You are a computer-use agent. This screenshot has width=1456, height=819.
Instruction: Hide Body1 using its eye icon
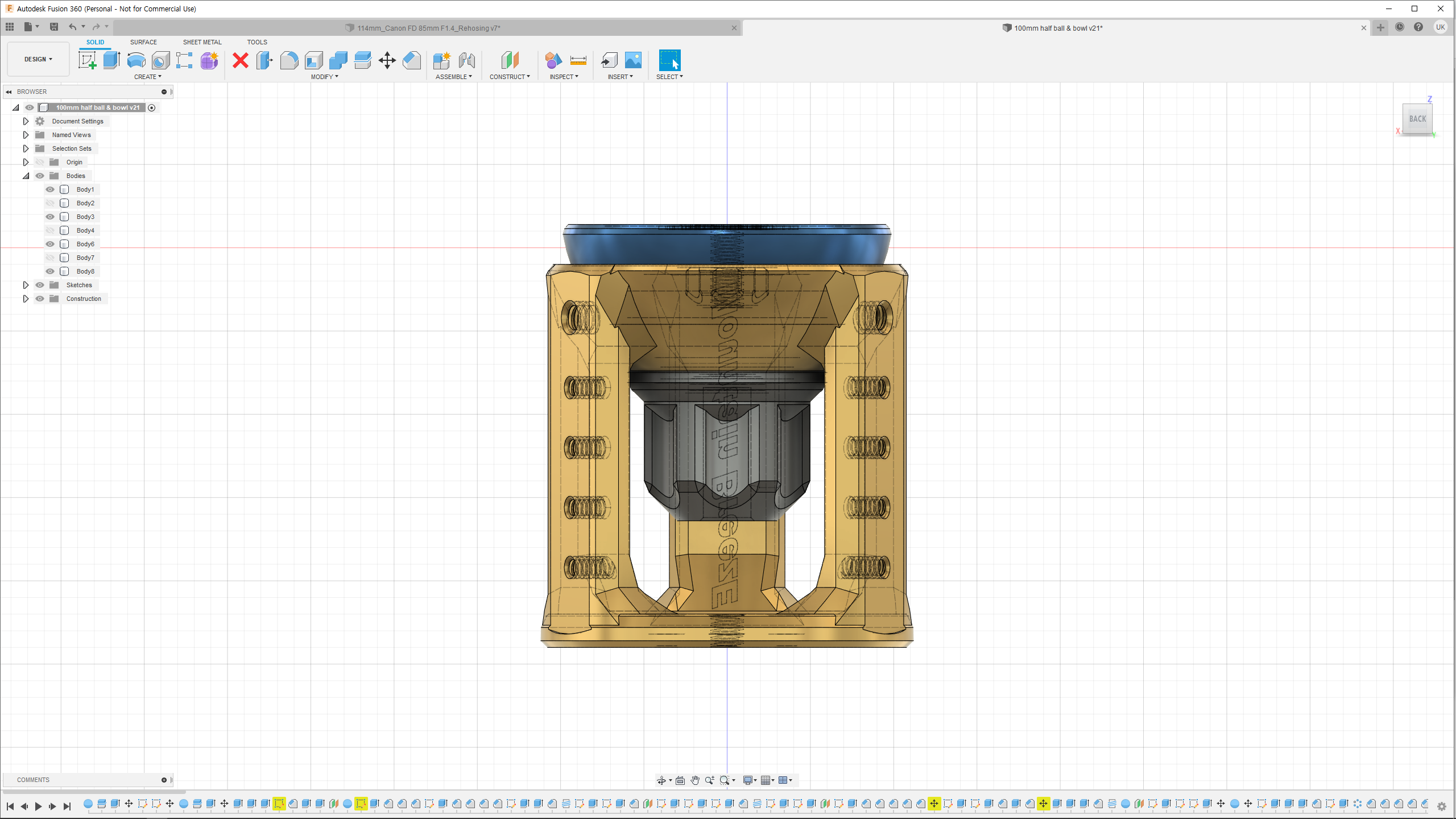tap(50, 189)
